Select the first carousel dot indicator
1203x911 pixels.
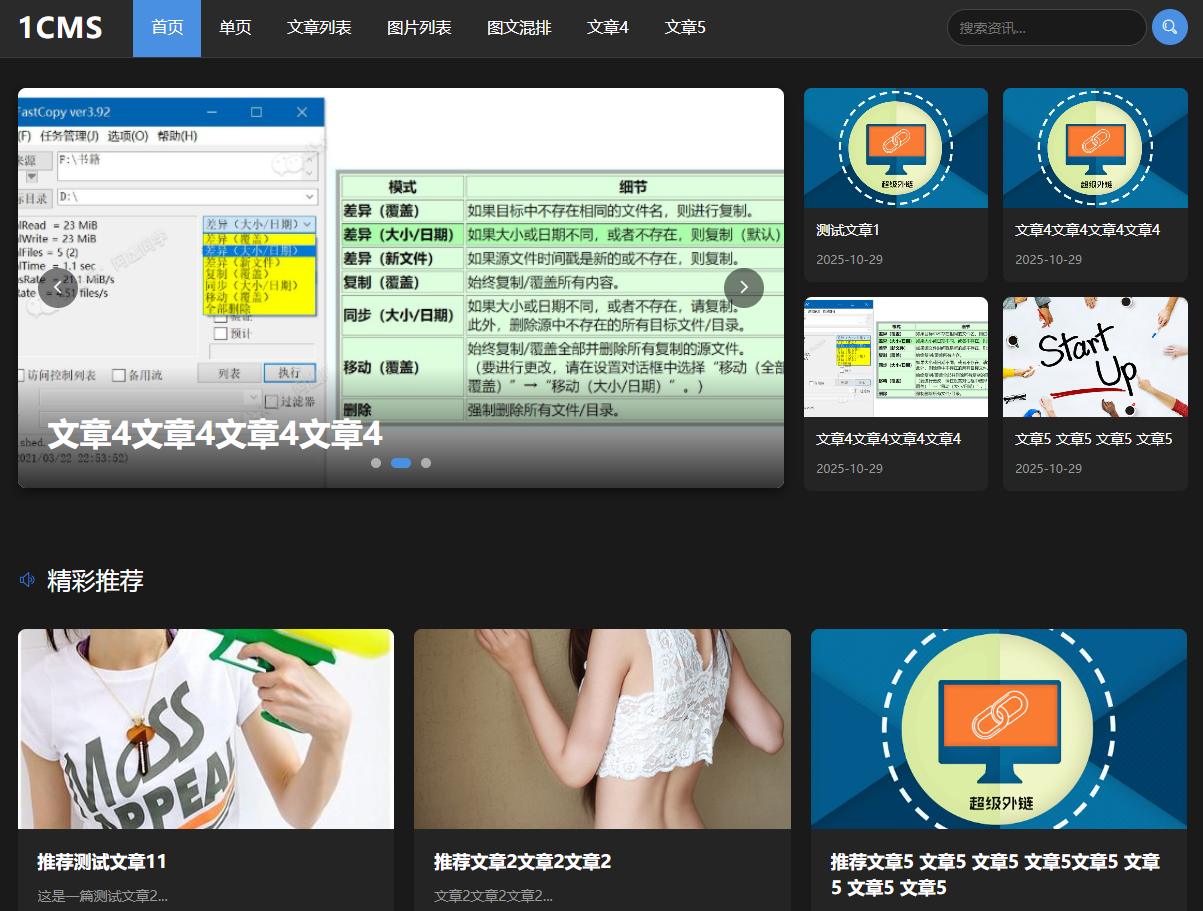pyautogui.click(x=376, y=463)
